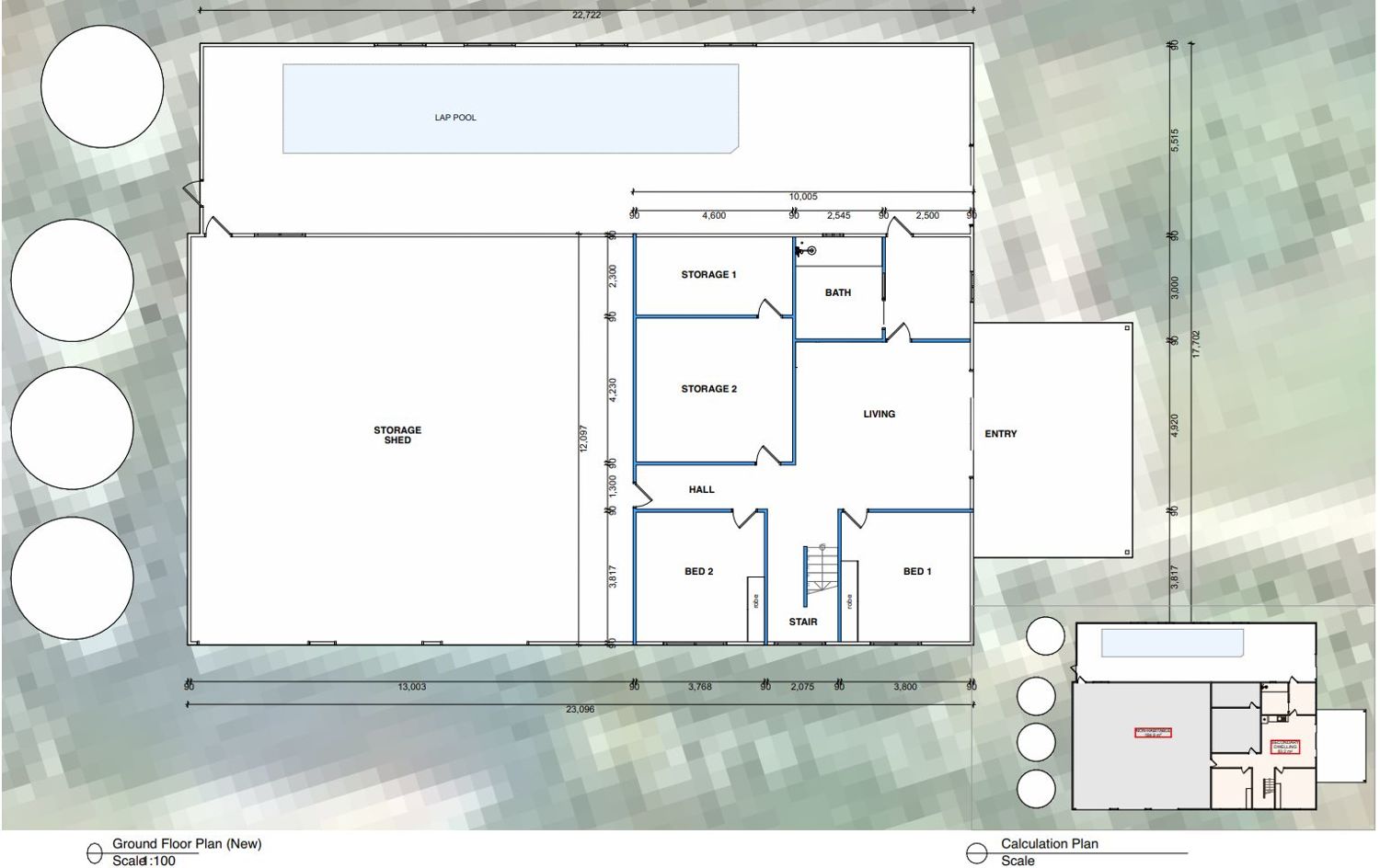1380x868 pixels.
Task: Click the Hall door swing to the Storage Shed
Action: coord(642,494)
